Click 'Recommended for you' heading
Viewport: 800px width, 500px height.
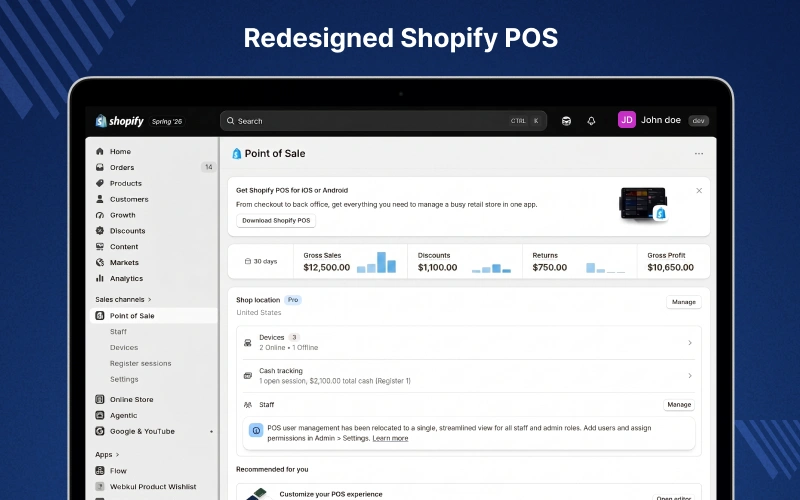(272, 469)
